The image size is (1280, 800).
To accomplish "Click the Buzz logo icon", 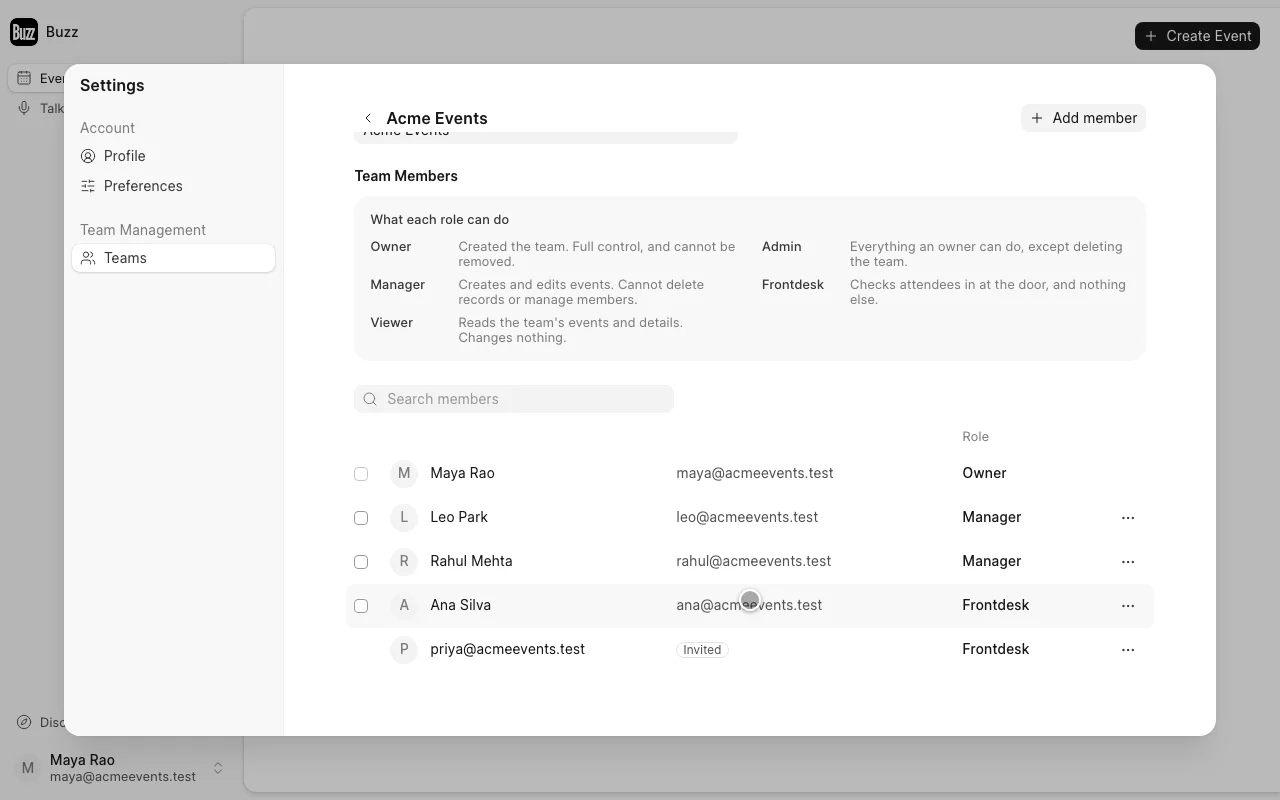I will tap(24, 32).
